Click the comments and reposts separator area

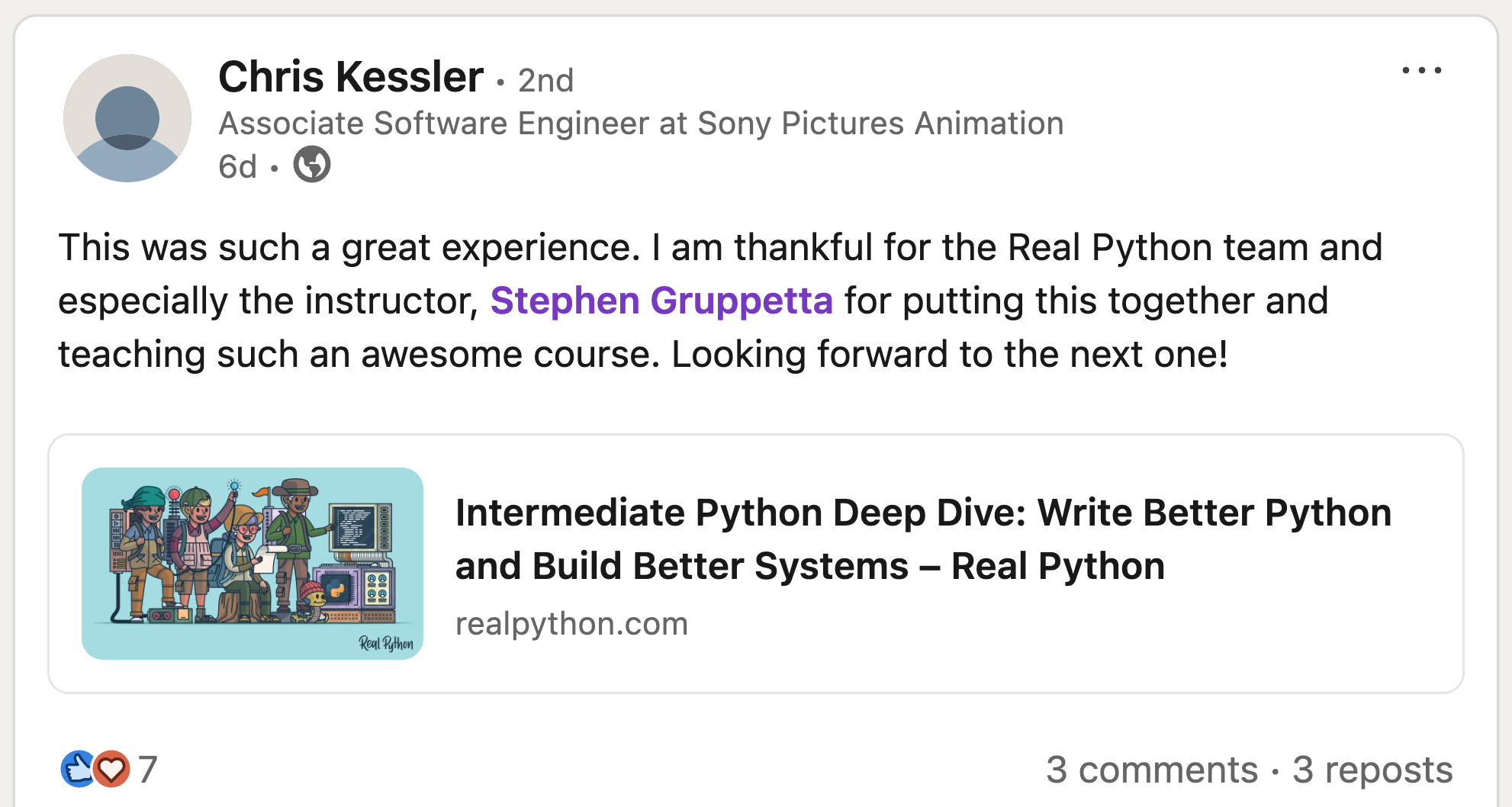tap(1273, 770)
